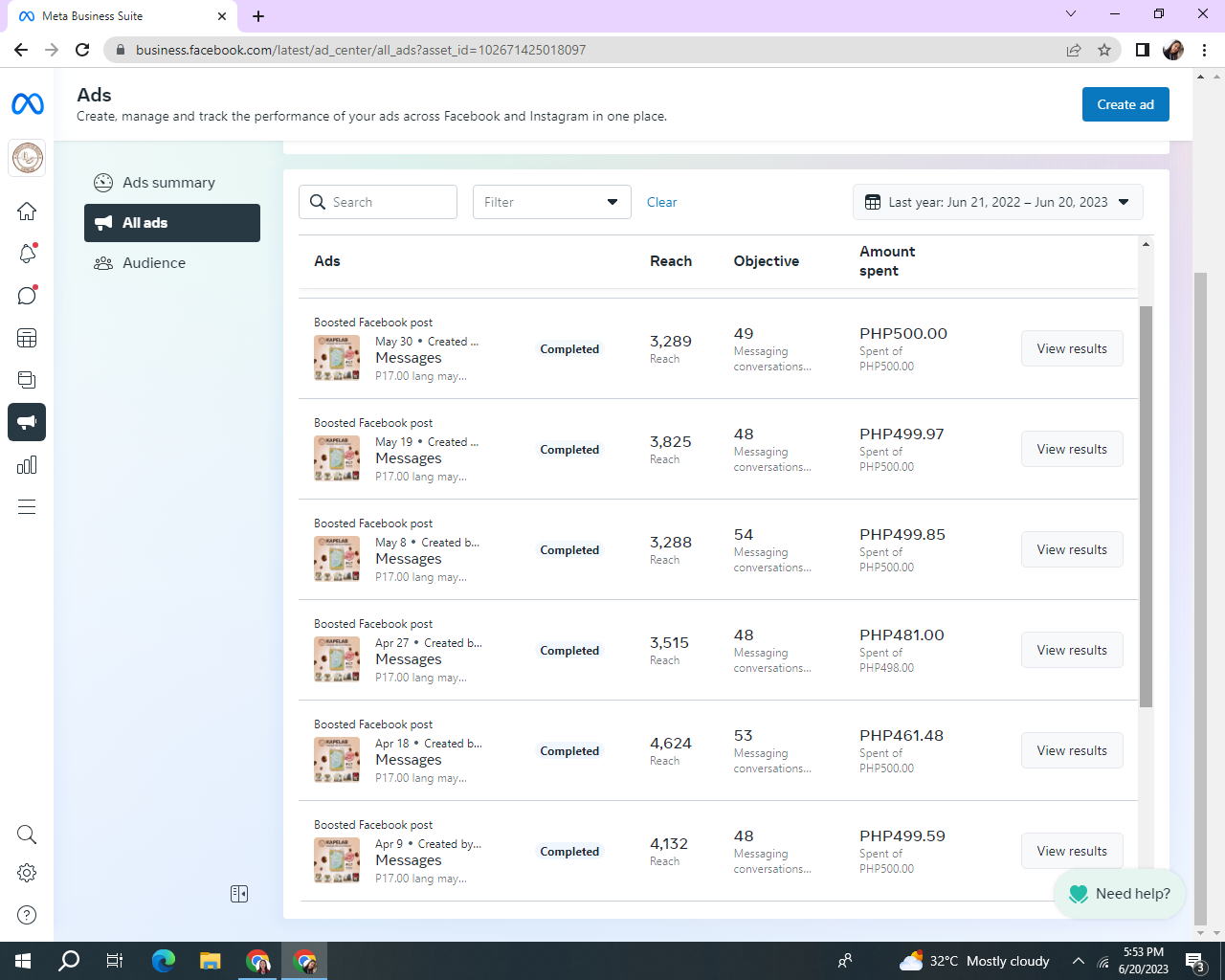This screenshot has height=980, width=1225.
Task: Open the May 19 ad thumbnail
Action: click(x=337, y=458)
